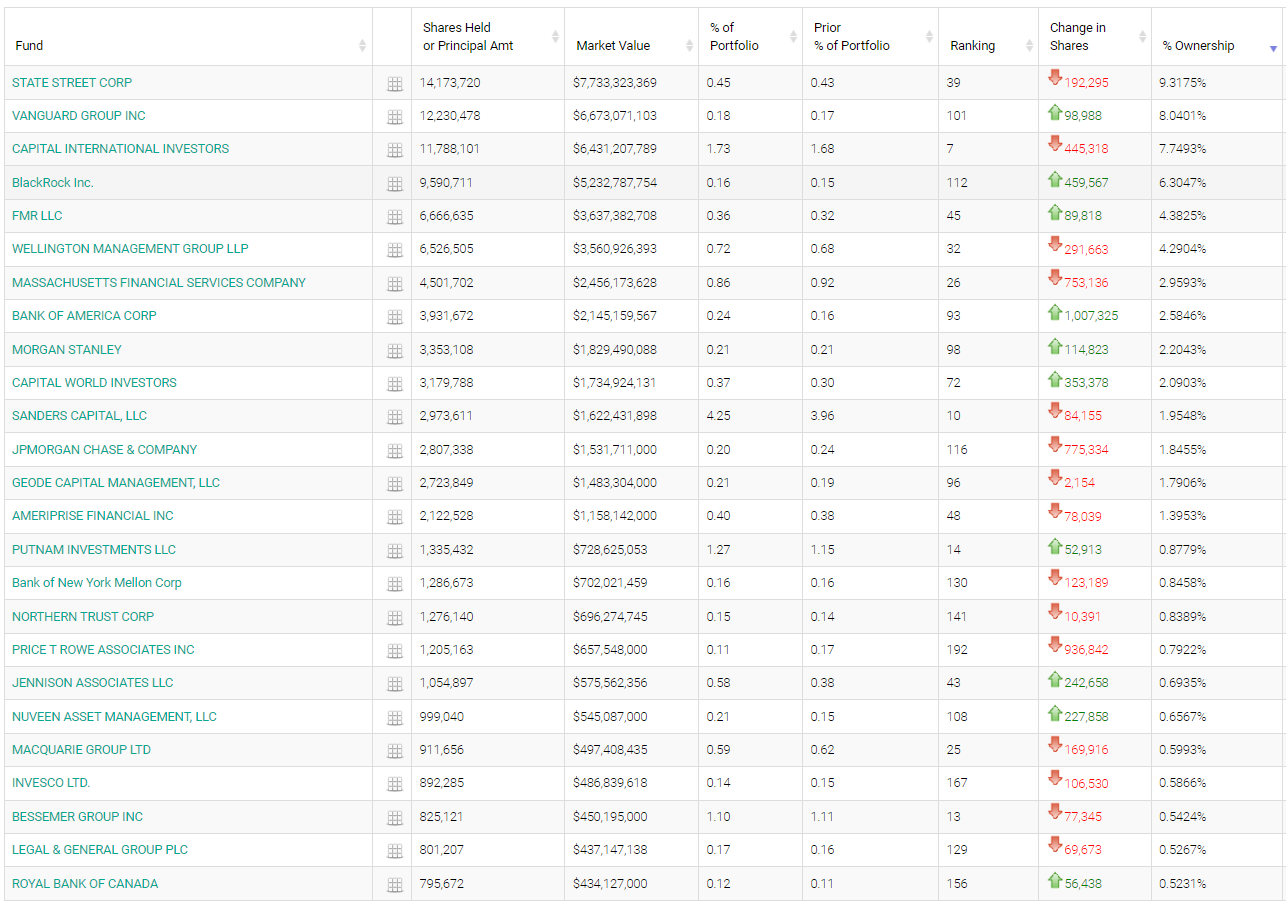Click the green change value 459,567
Screen dimensions: 1286x903
pyautogui.click(x=1086, y=183)
